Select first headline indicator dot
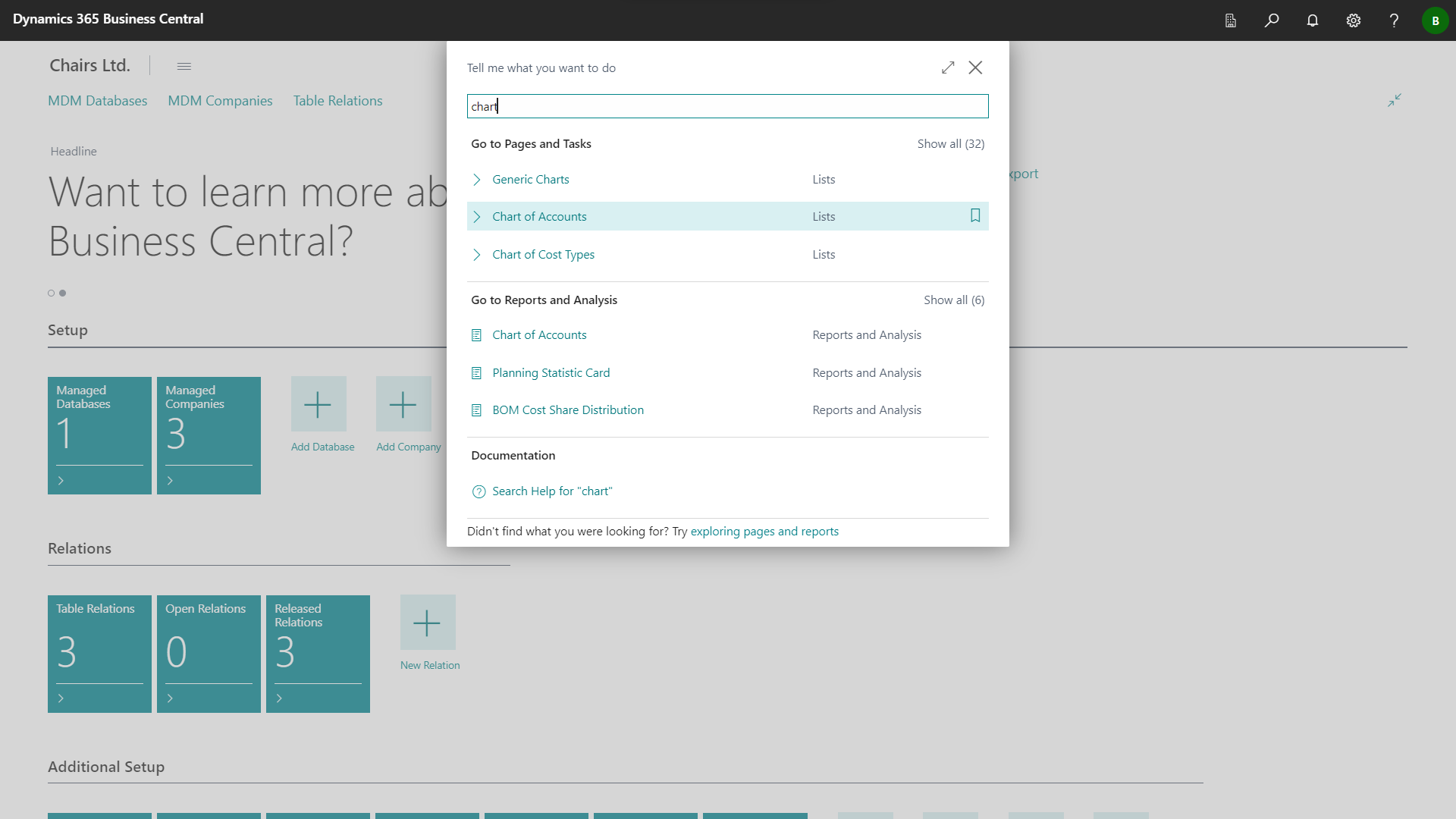 point(52,293)
